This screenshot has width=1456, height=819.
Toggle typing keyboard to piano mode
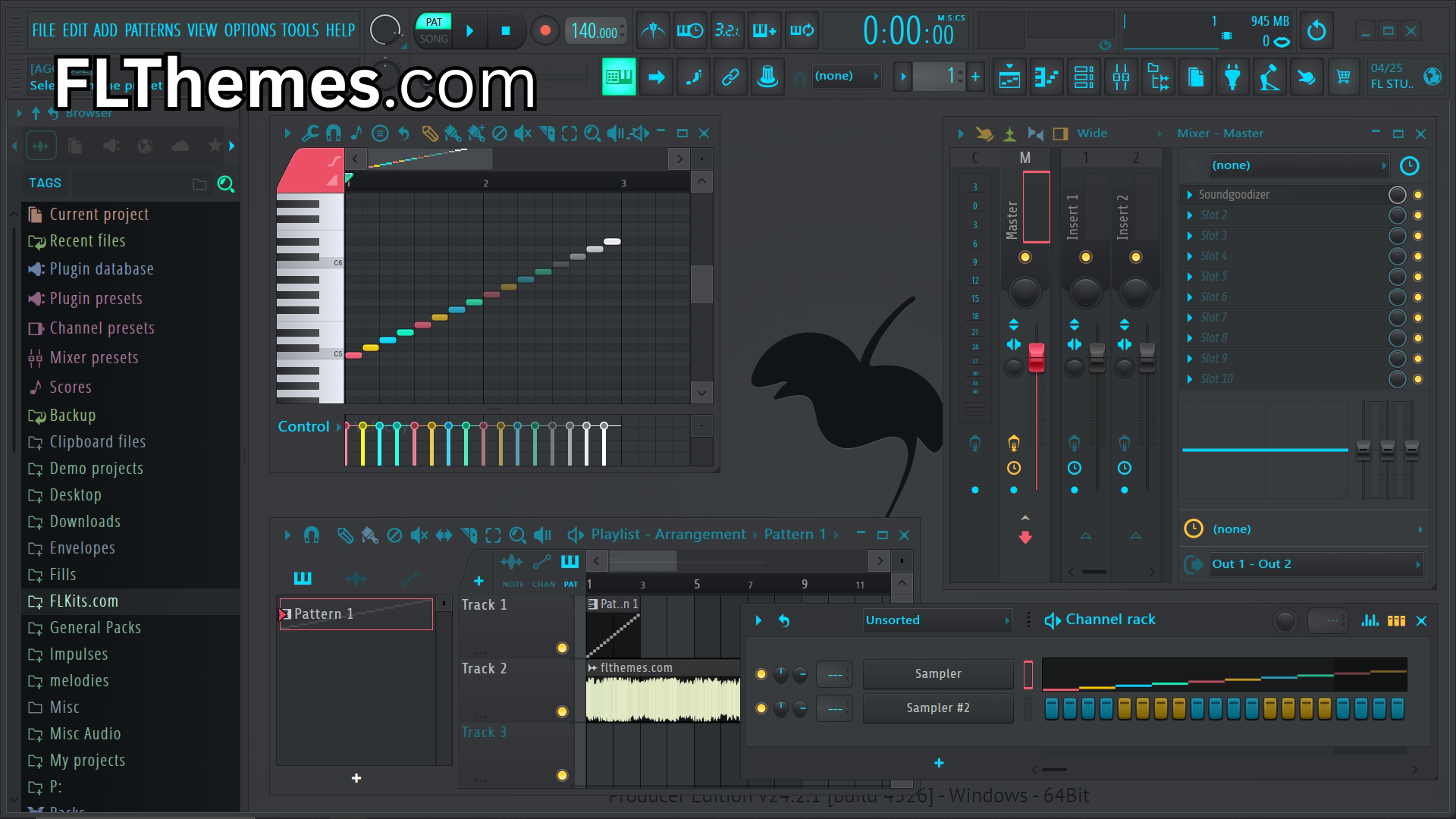point(619,77)
